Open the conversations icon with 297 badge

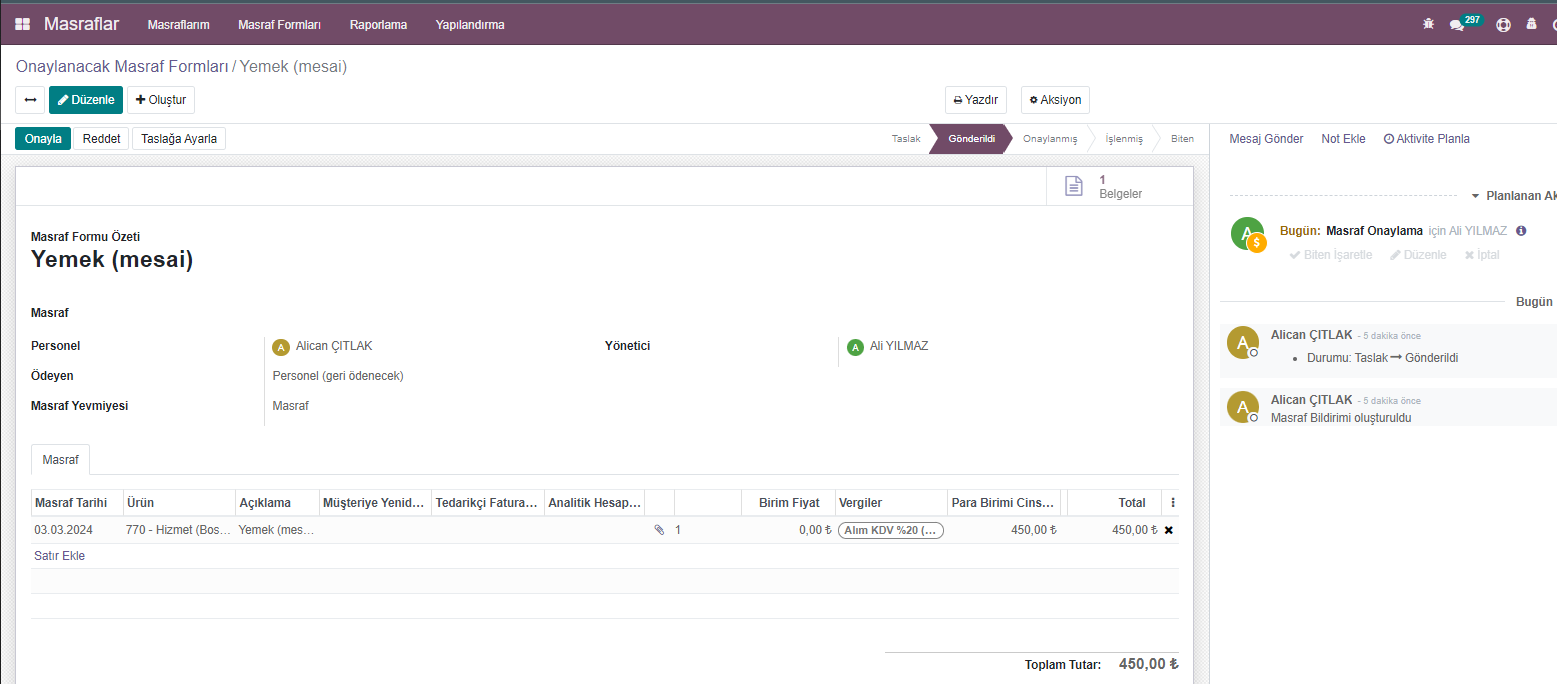1457,25
